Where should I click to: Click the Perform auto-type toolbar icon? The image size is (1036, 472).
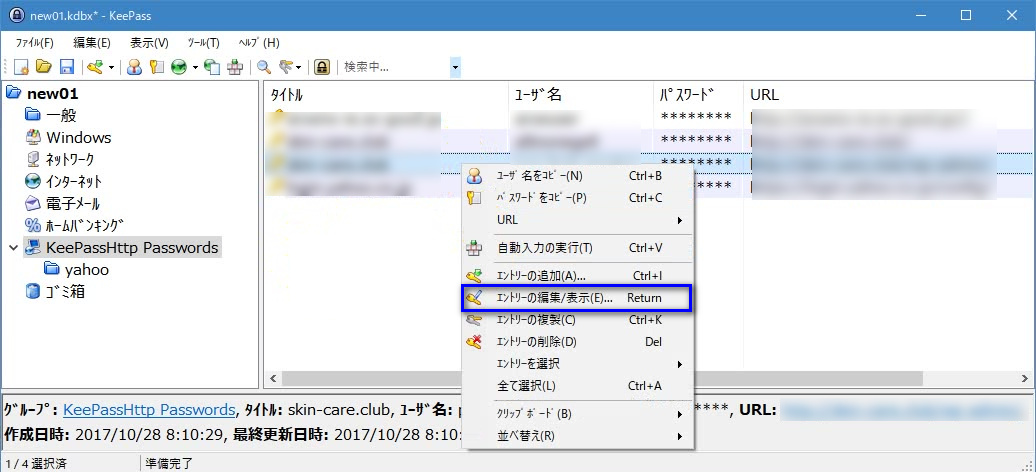[x=235, y=67]
